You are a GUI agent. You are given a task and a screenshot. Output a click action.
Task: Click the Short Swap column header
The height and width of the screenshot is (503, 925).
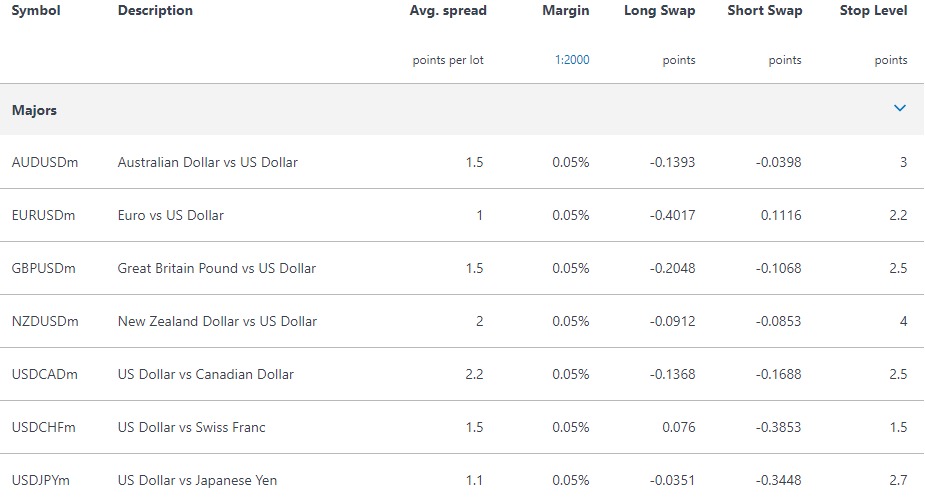[765, 11]
